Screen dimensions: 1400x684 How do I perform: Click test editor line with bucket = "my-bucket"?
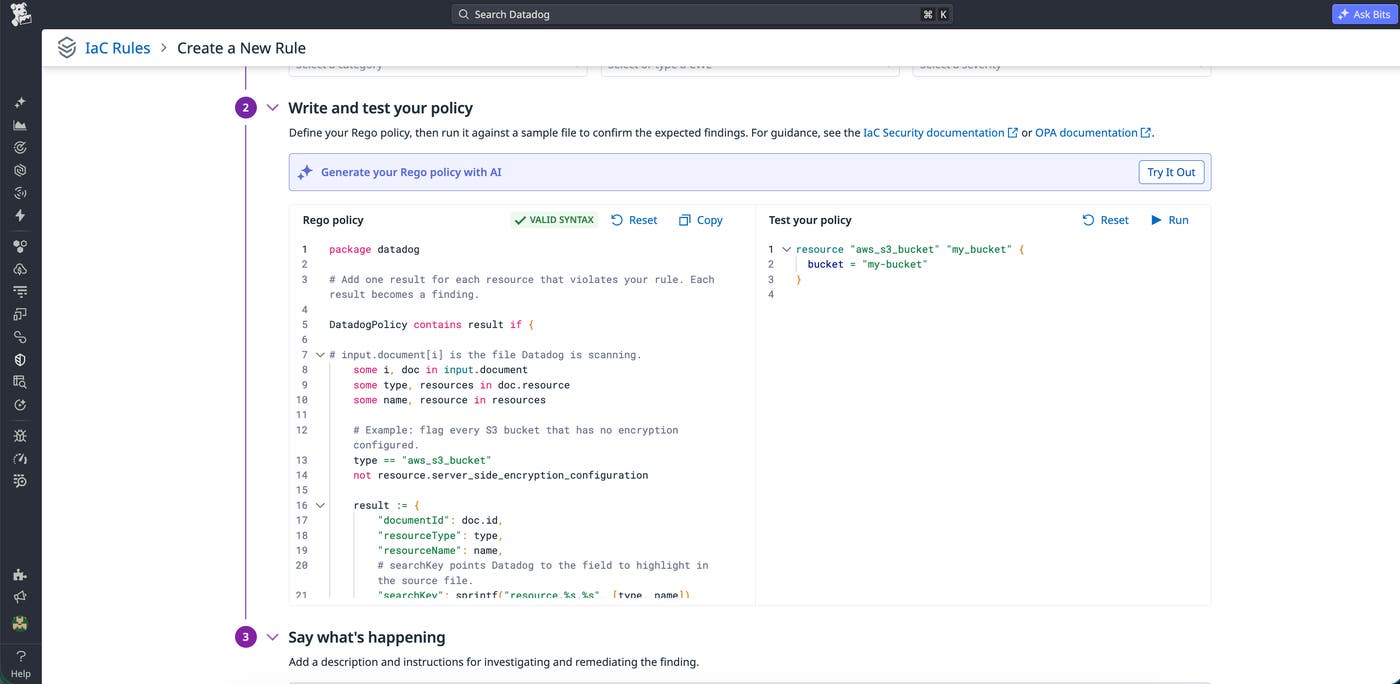(x=867, y=264)
